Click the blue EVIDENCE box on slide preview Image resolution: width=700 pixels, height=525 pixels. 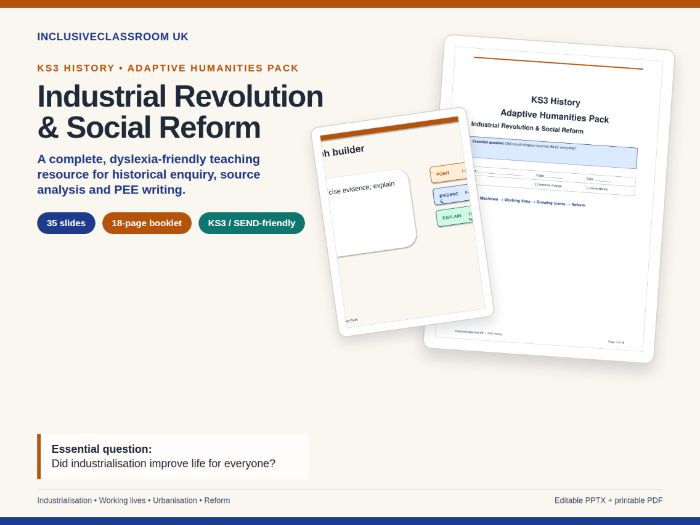click(451, 195)
